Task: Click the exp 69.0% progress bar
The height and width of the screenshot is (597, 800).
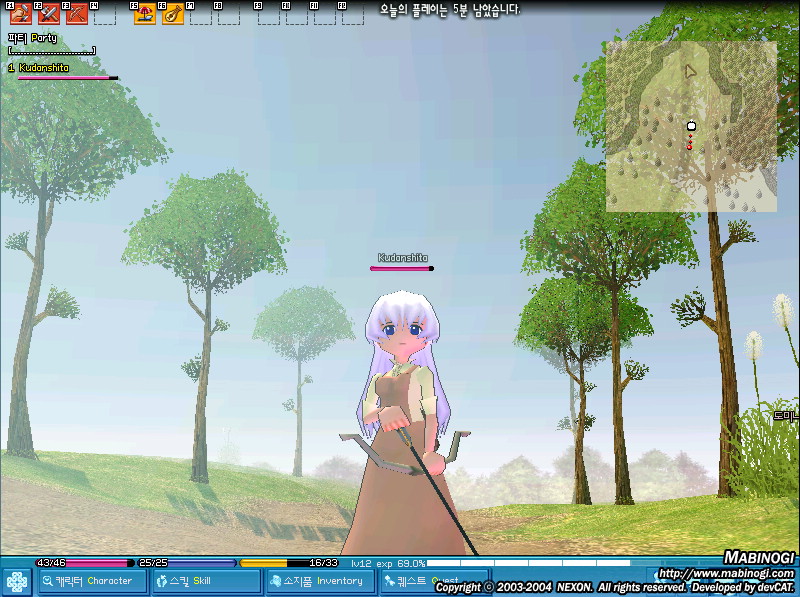Action: pyautogui.click(x=528, y=563)
